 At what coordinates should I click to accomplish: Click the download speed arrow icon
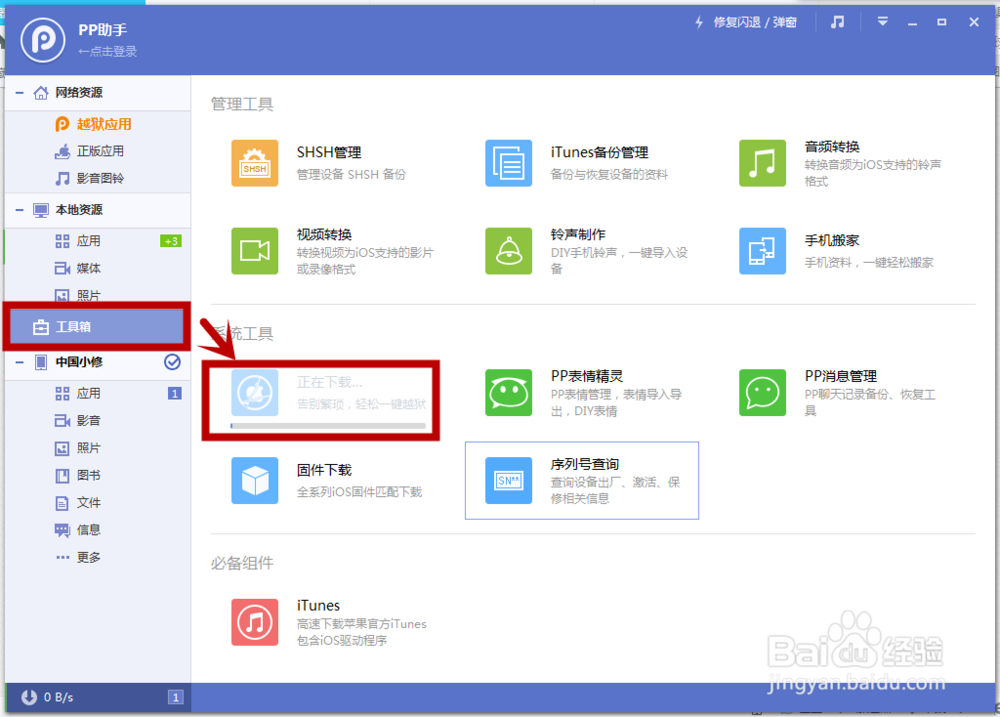coord(29,697)
